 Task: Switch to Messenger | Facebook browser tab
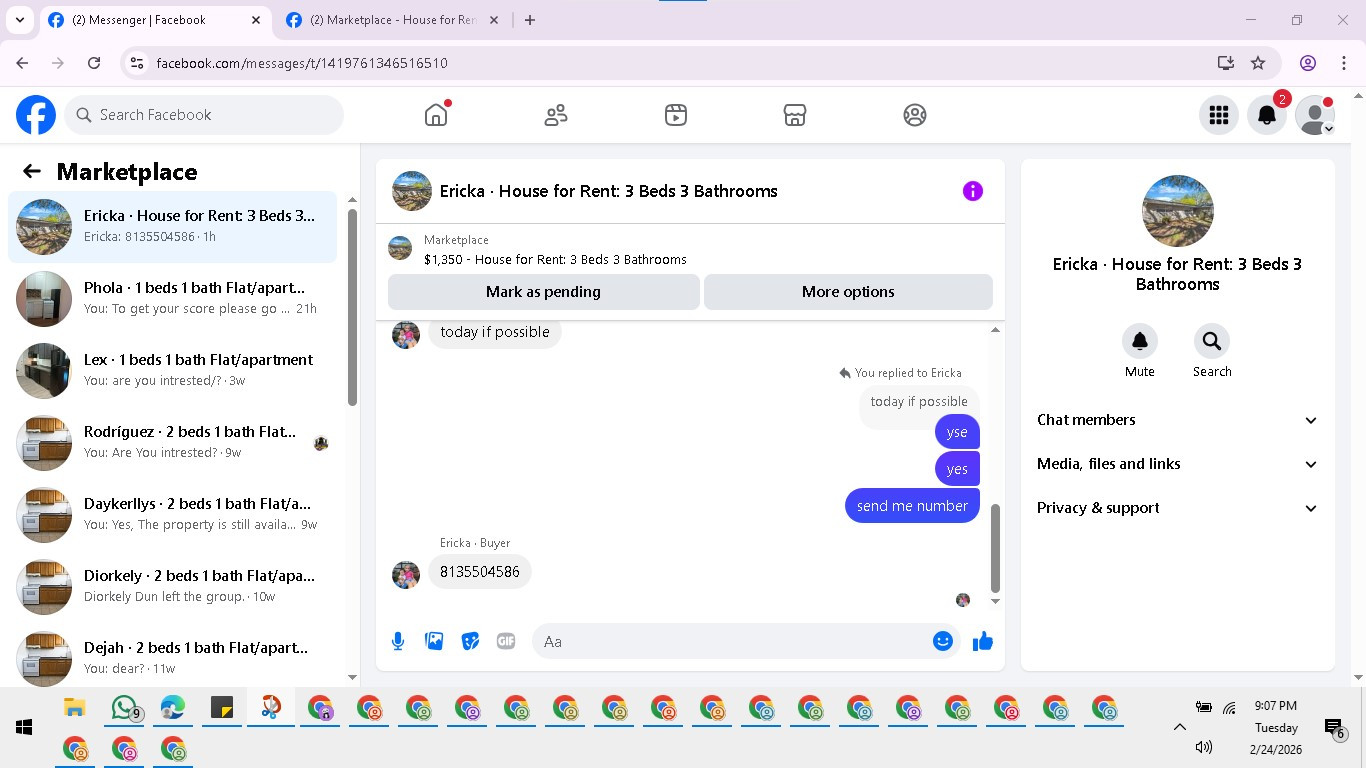pos(155,20)
